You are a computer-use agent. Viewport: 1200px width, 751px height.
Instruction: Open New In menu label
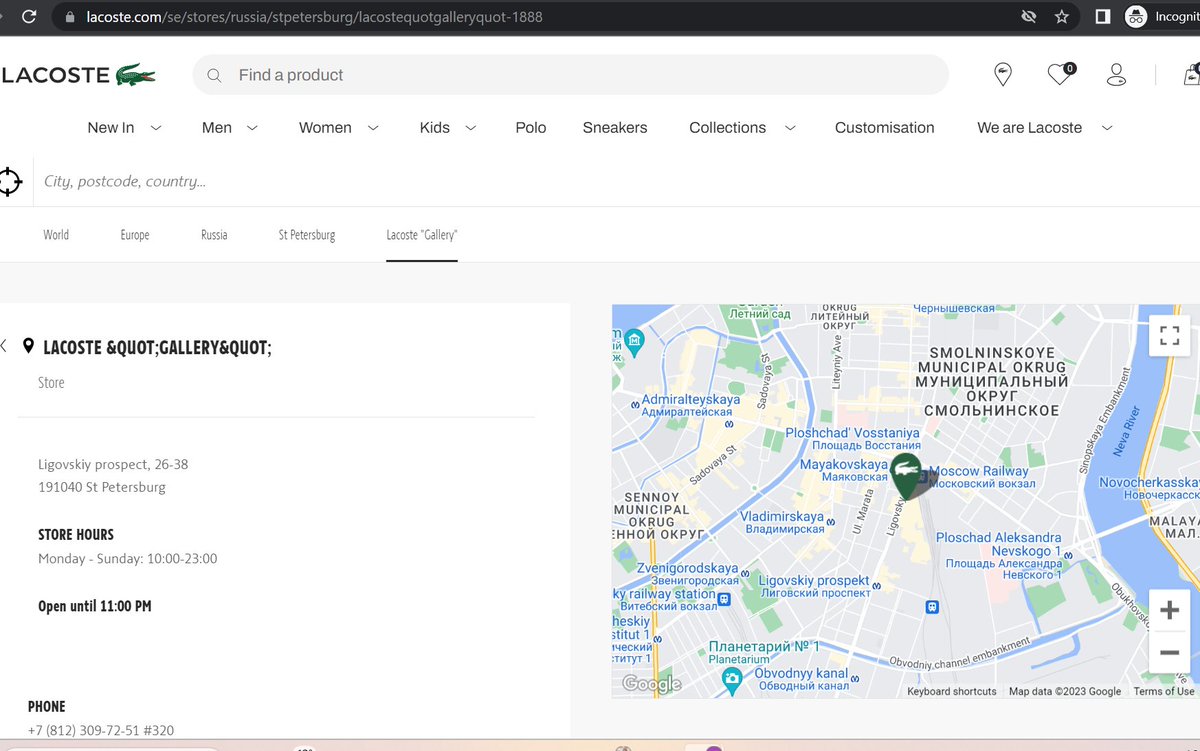click(111, 128)
